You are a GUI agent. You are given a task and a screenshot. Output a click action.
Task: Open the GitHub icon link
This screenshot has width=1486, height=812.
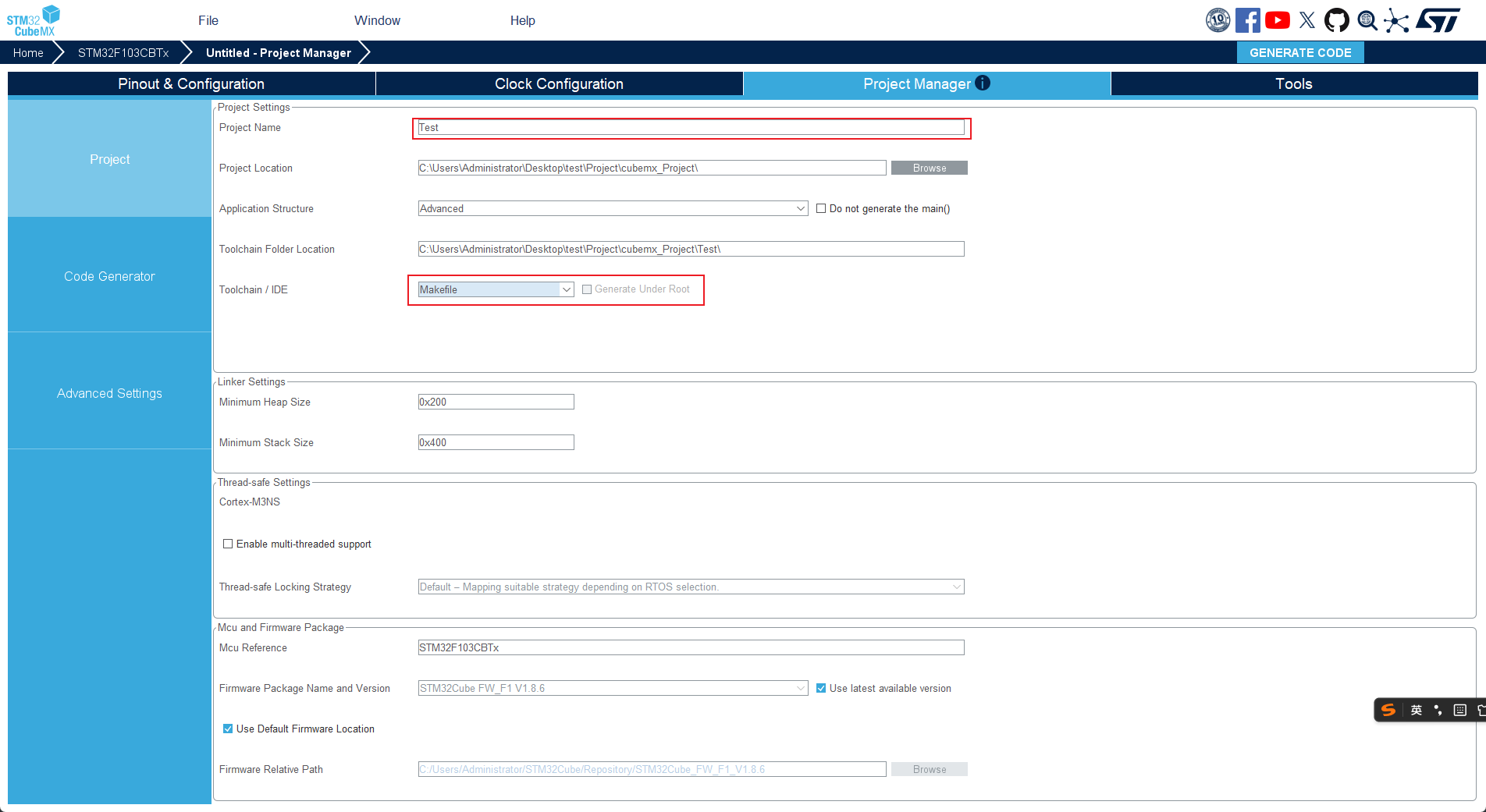pyautogui.click(x=1337, y=20)
